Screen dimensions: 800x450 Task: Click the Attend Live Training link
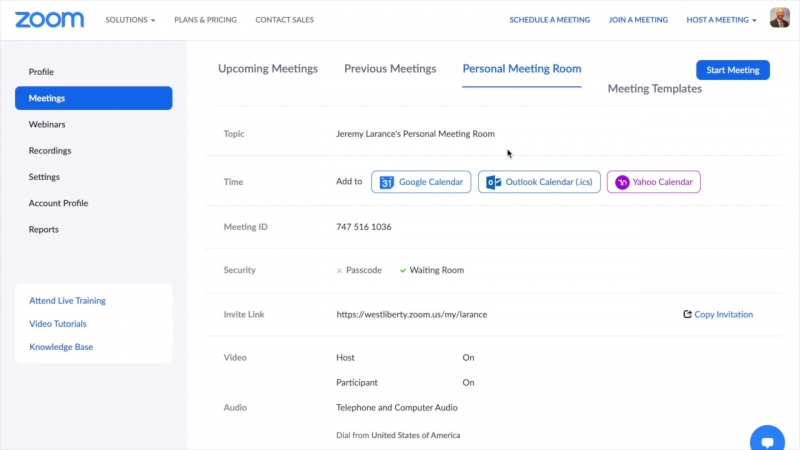[67, 301]
